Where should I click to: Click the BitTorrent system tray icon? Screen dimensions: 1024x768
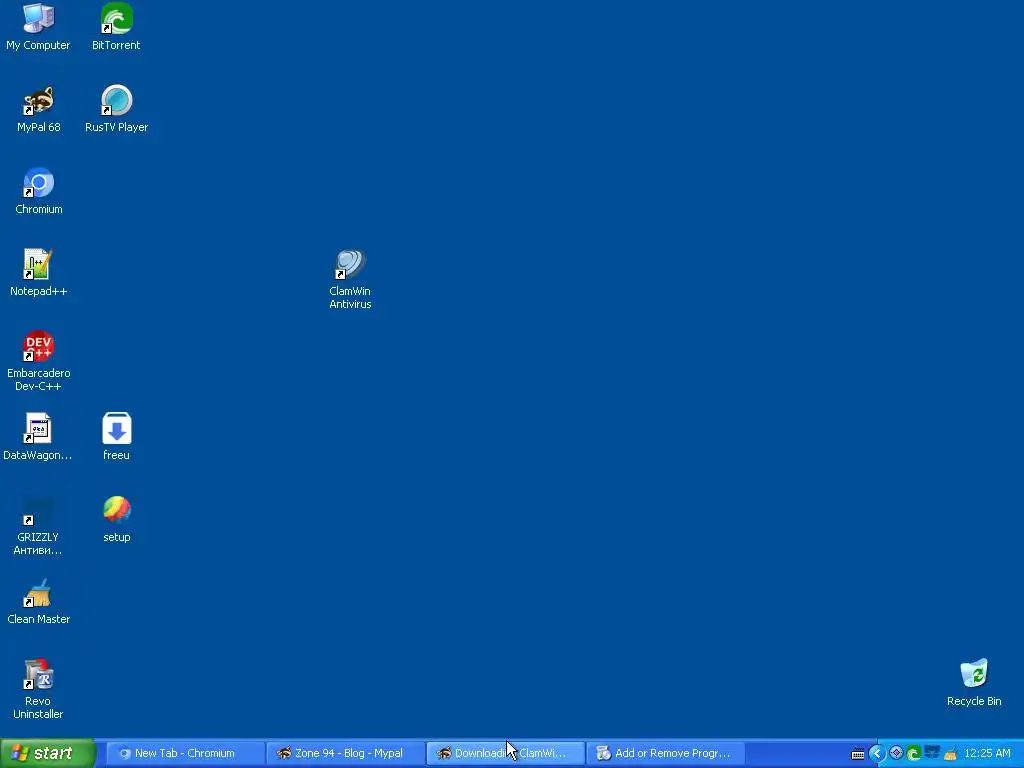pyautogui.click(x=914, y=754)
